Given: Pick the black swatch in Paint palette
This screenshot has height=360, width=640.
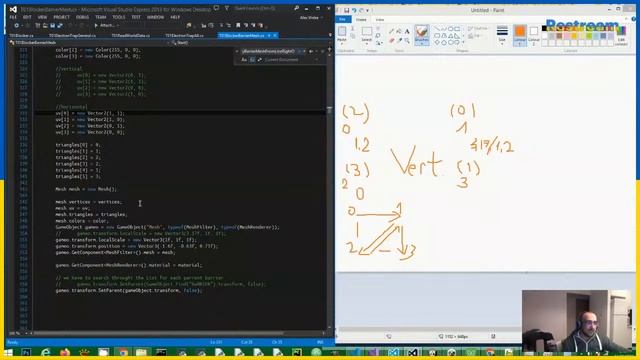Looking at the screenshot, I should point(544,29).
